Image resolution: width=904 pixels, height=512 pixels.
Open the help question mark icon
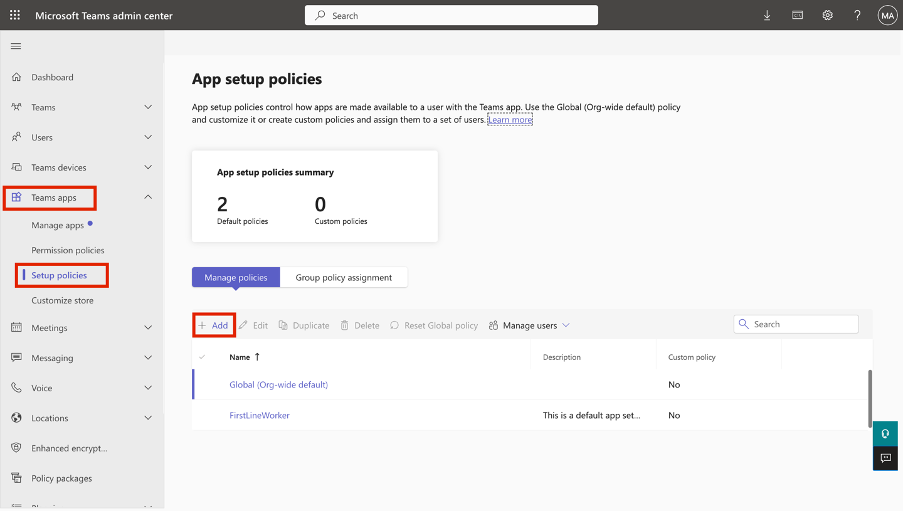point(857,16)
